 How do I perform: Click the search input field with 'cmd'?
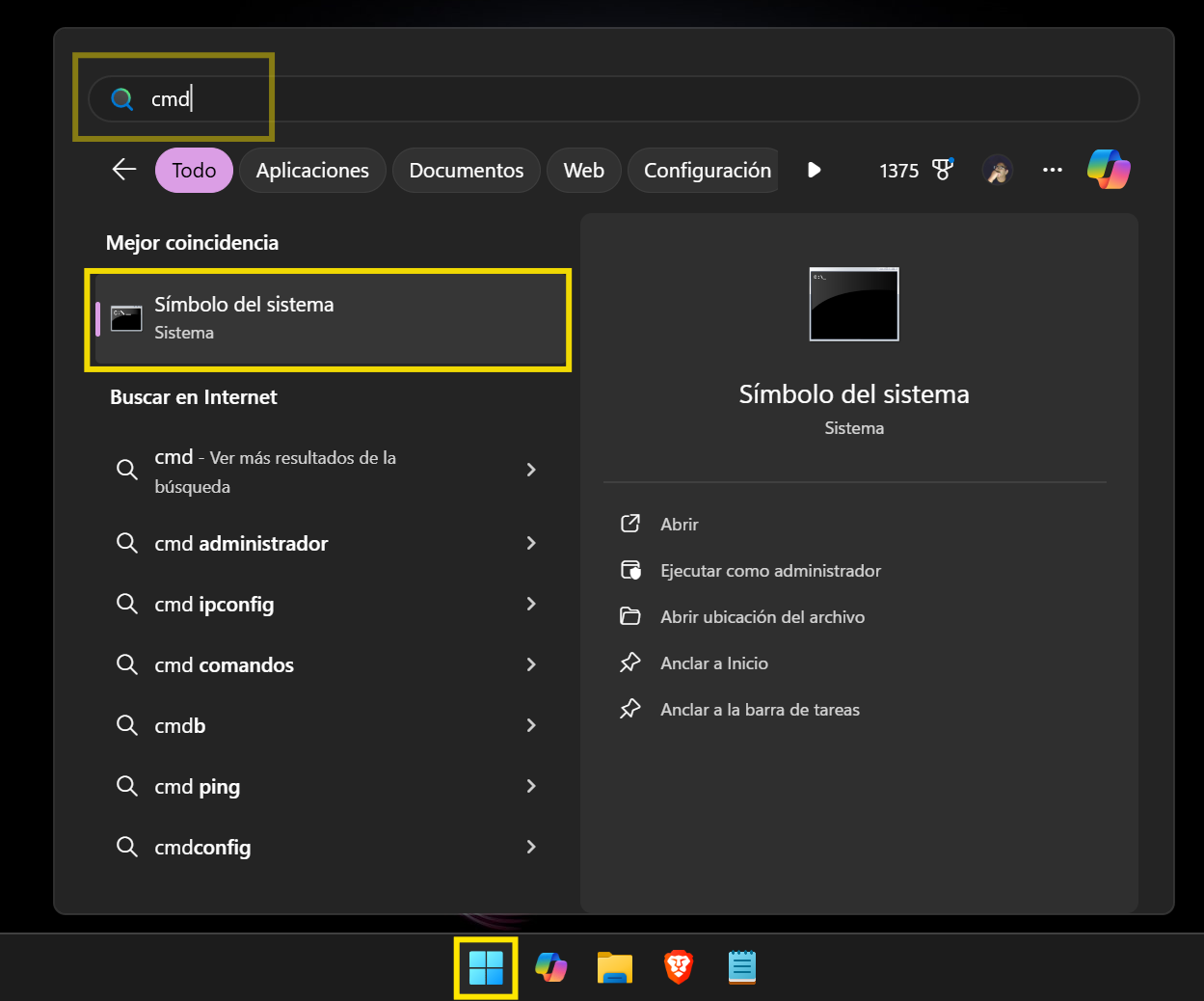(x=613, y=99)
